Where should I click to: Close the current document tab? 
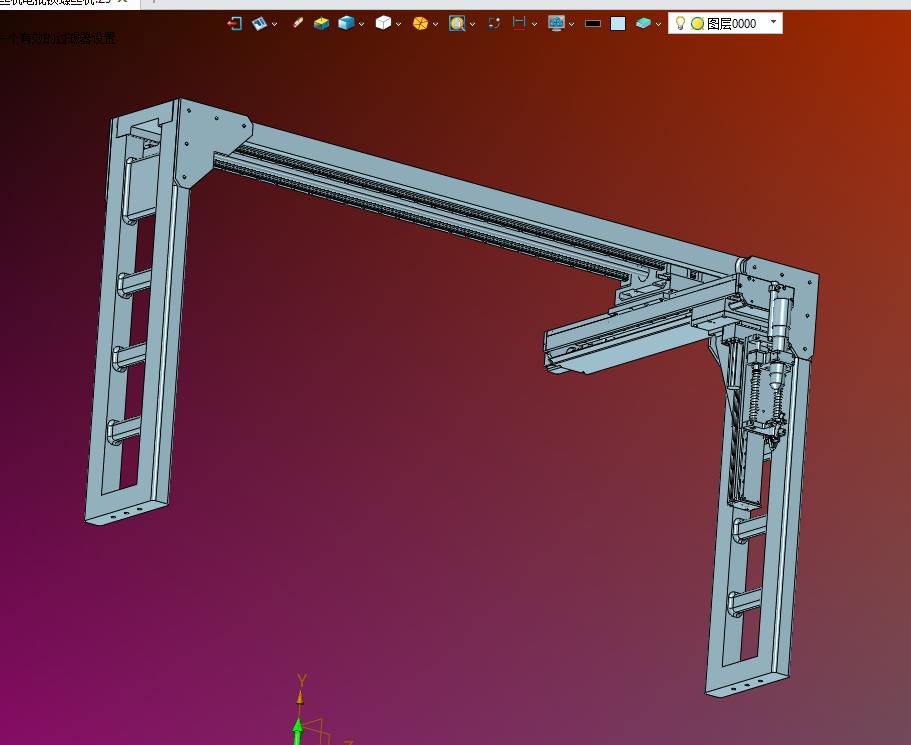point(122,2)
